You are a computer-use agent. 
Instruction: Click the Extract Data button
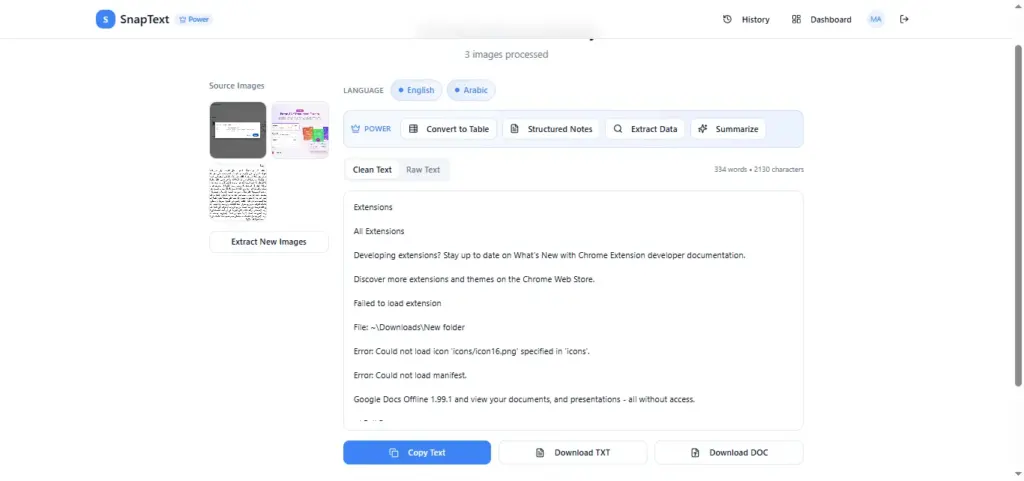645,129
